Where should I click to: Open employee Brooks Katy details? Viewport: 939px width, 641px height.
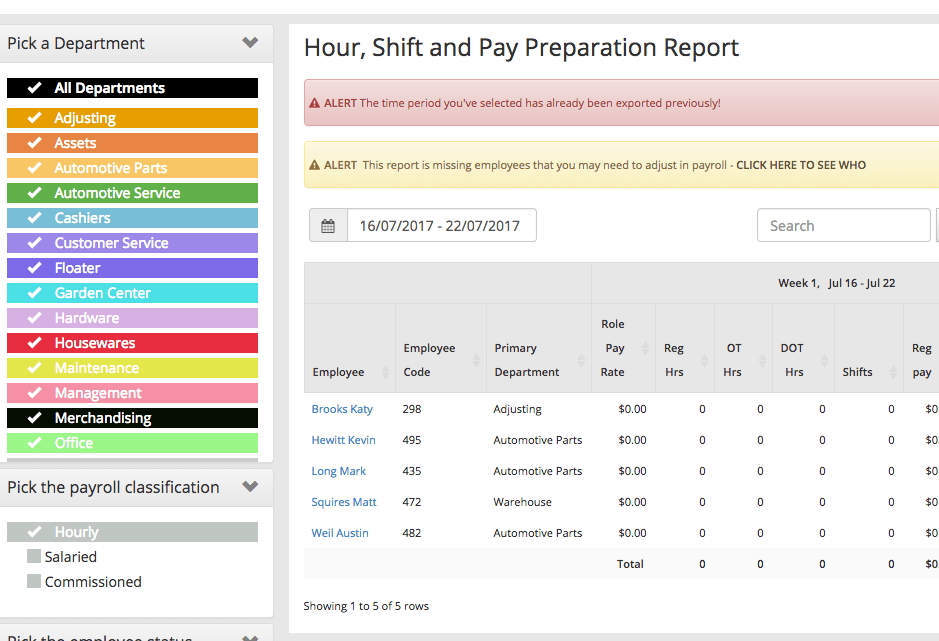tap(343, 408)
